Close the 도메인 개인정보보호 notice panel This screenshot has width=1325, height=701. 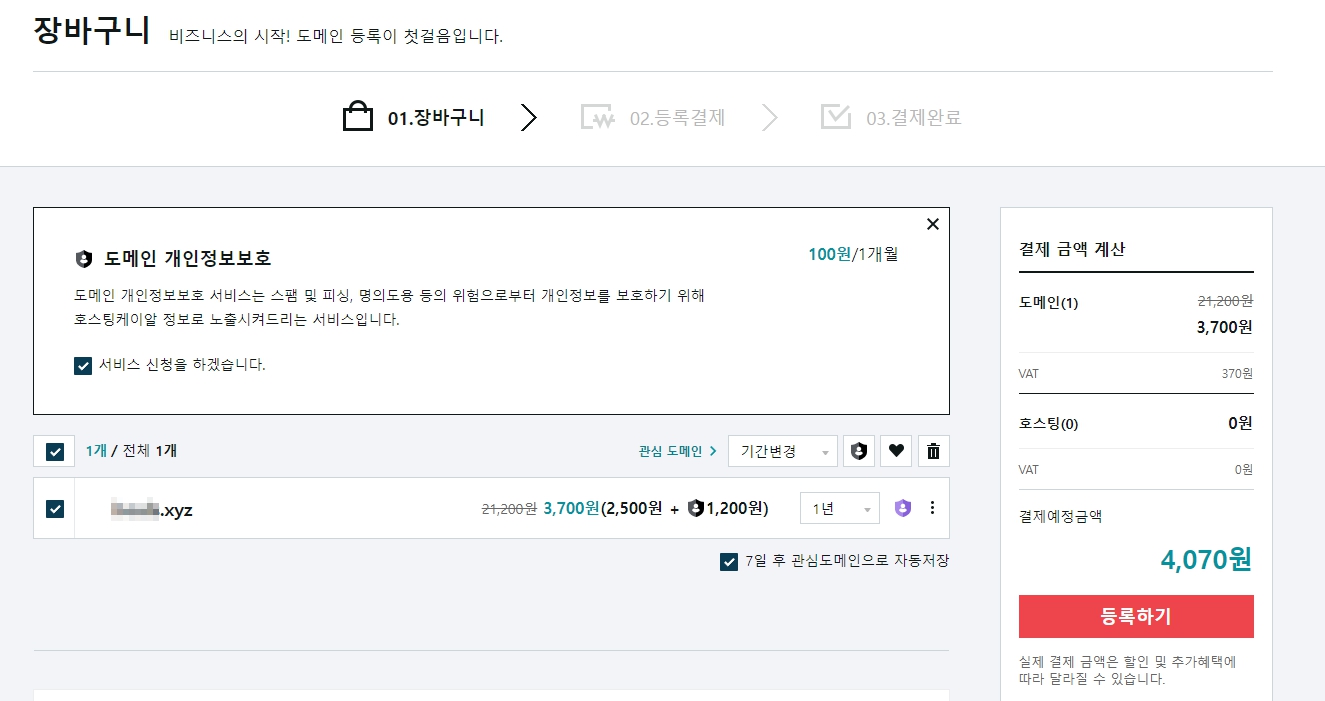[x=932, y=224]
